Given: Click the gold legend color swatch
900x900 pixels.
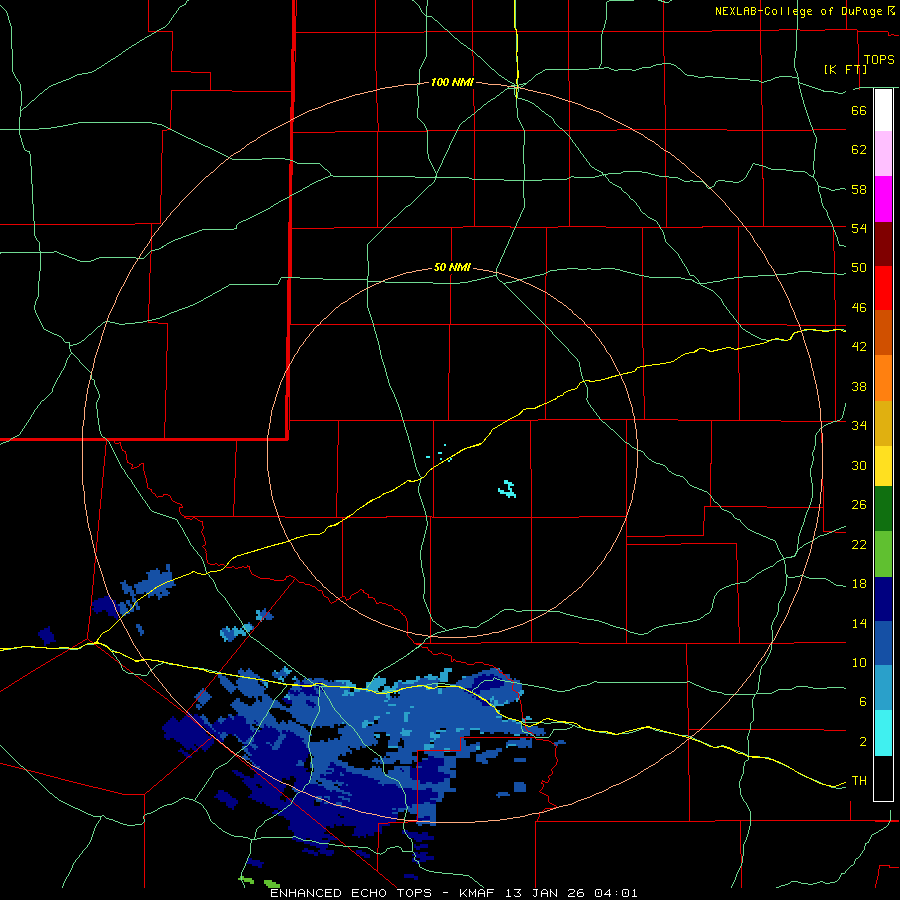Looking at the screenshot, I should 883,423.
